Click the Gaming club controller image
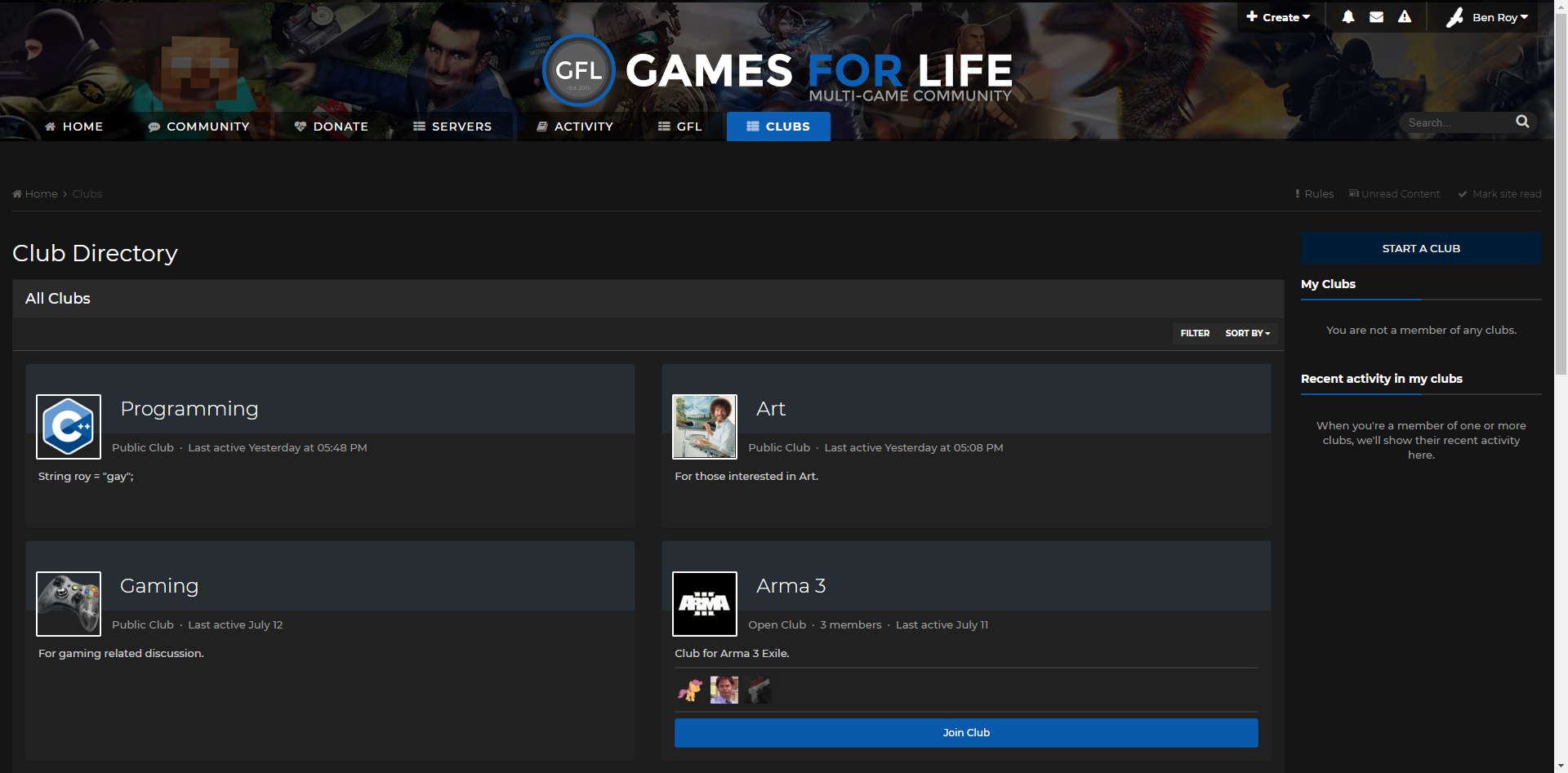Image resolution: width=1568 pixels, height=773 pixels. 69,604
